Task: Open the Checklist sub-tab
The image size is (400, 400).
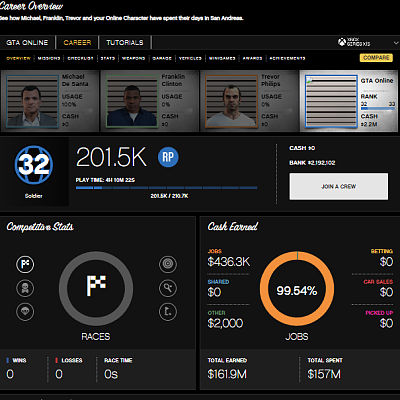Action: click(80, 58)
